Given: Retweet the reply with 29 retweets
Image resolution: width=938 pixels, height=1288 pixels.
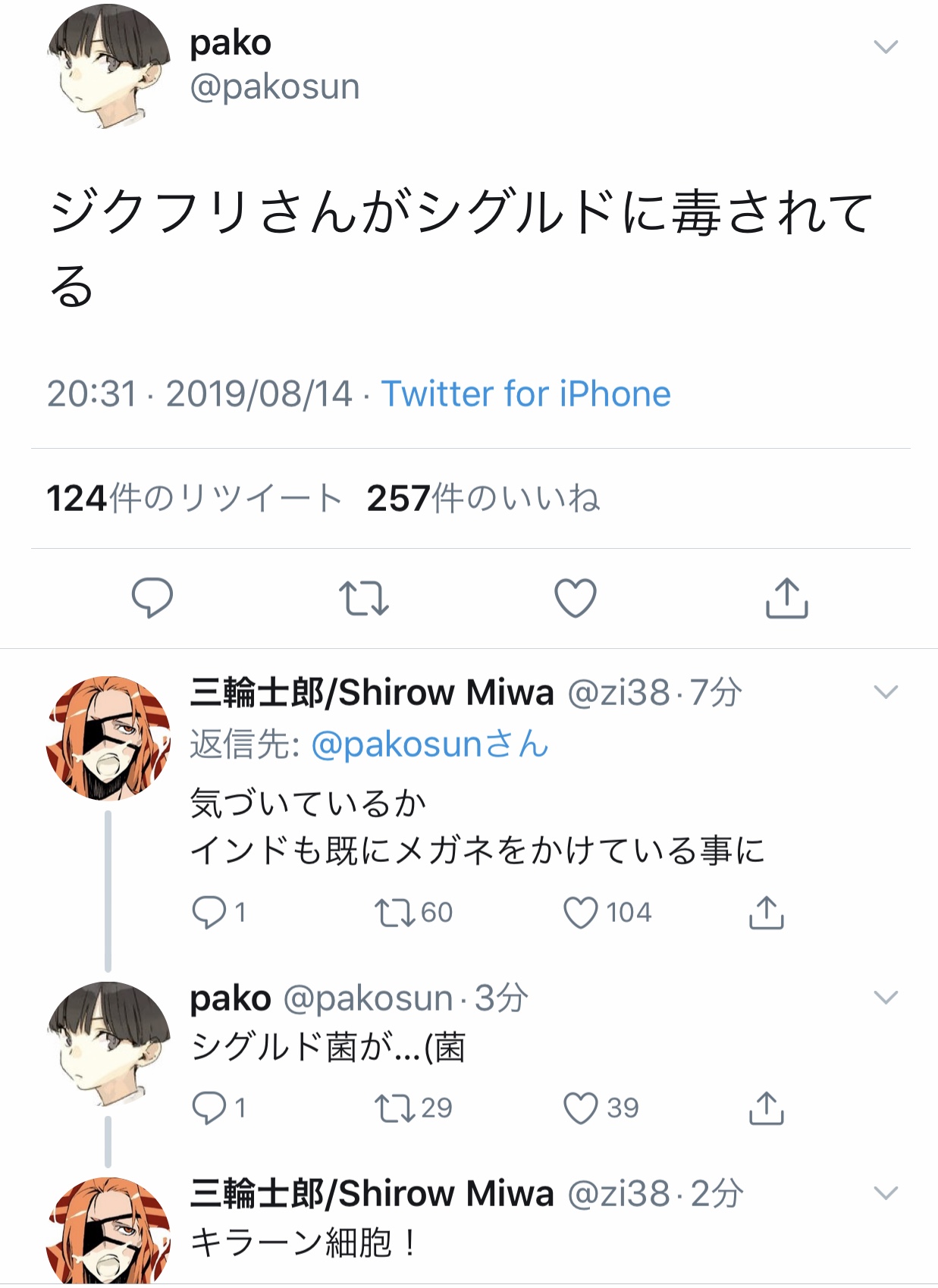Looking at the screenshot, I should [x=396, y=1108].
